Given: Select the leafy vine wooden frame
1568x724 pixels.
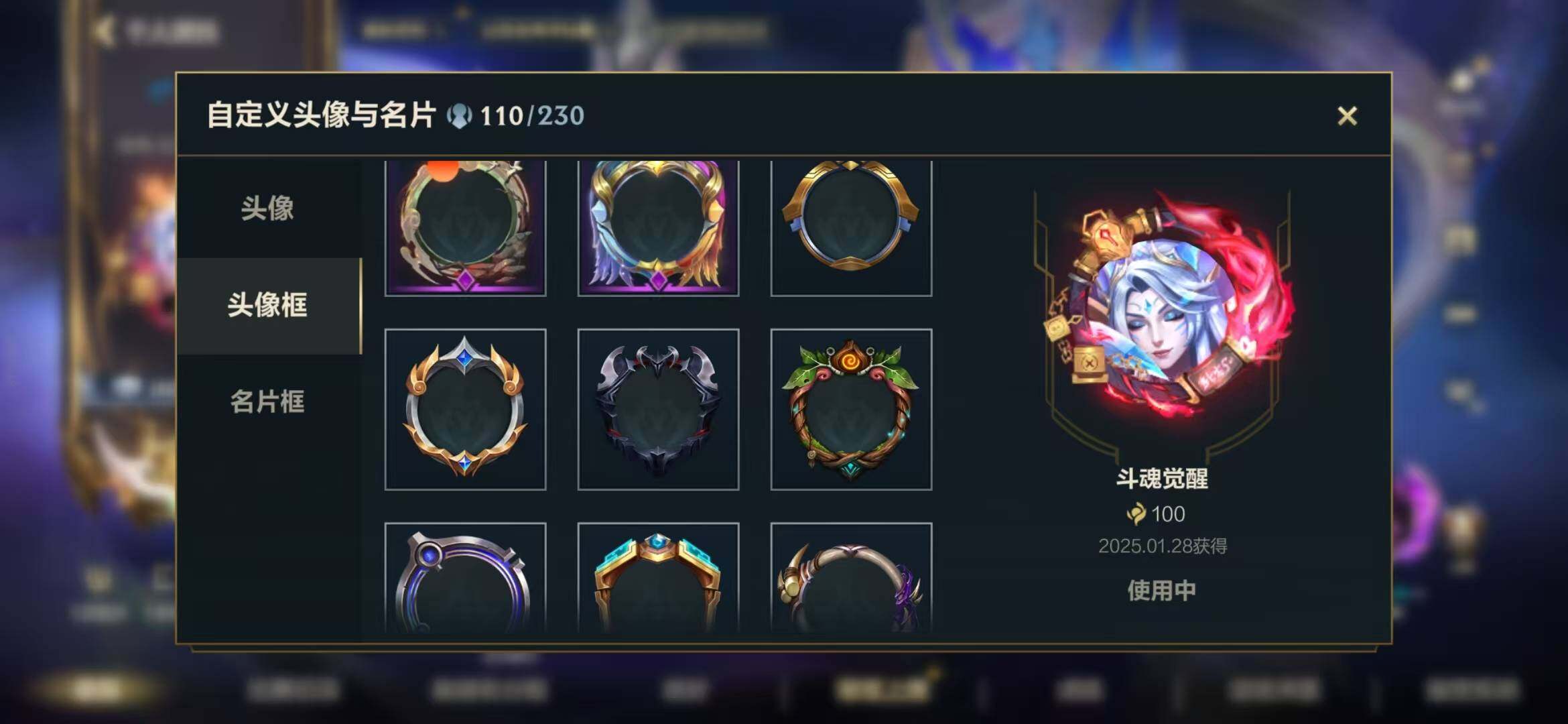Looking at the screenshot, I should coord(851,409).
